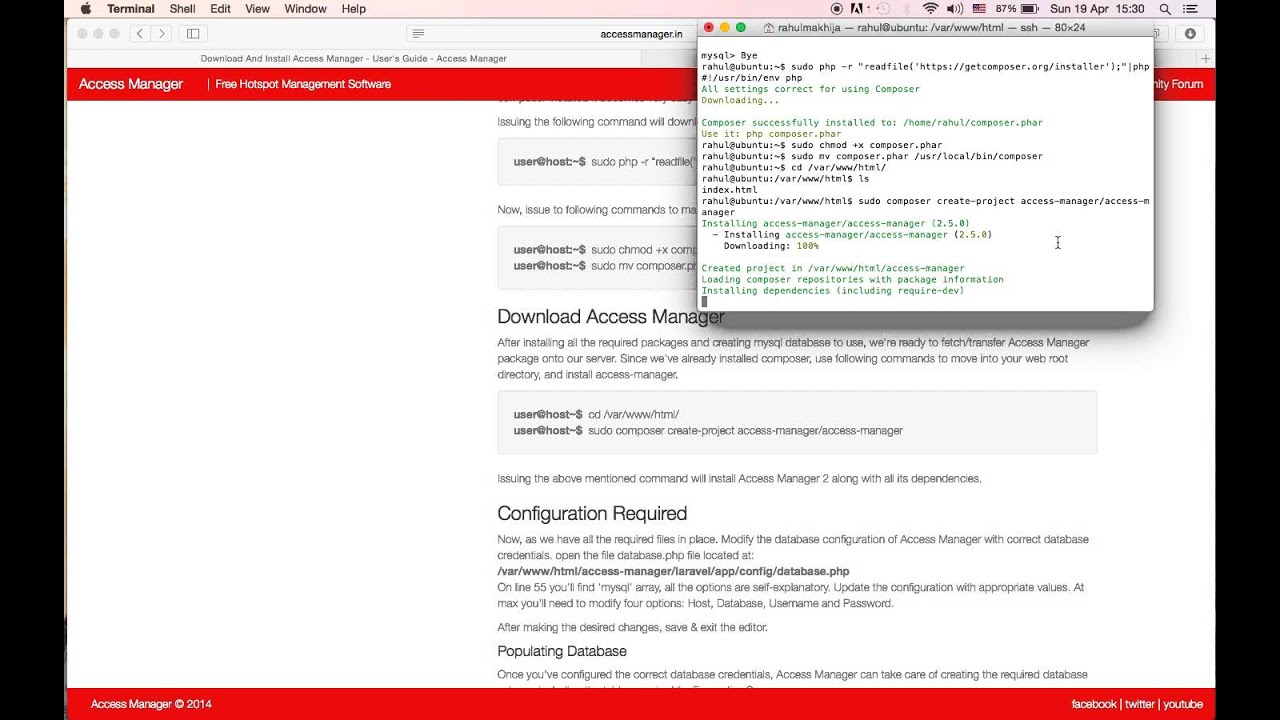
Task: Open the volume control icon
Action: (954, 9)
